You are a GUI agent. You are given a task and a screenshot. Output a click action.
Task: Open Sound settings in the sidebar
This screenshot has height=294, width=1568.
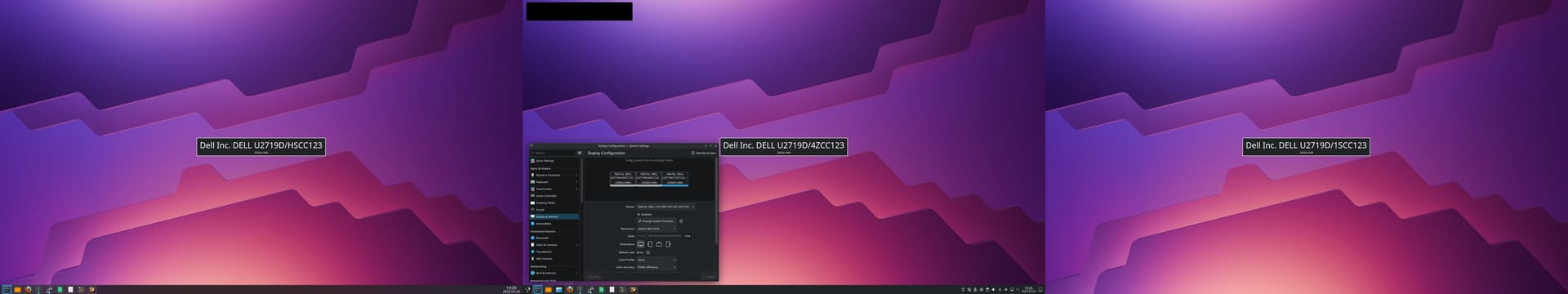554,210
